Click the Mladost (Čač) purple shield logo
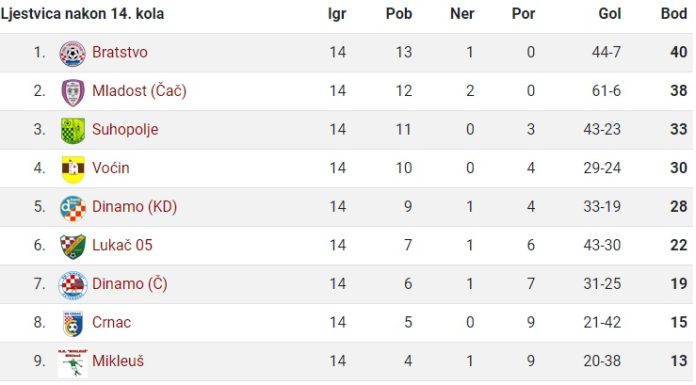The height and width of the screenshot is (385, 696). (73, 92)
